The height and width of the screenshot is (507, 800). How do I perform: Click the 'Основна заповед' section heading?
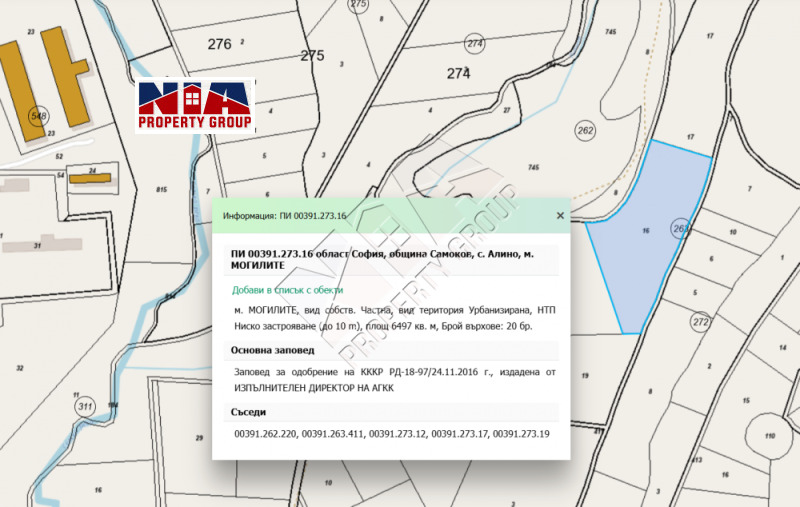[x=272, y=350]
